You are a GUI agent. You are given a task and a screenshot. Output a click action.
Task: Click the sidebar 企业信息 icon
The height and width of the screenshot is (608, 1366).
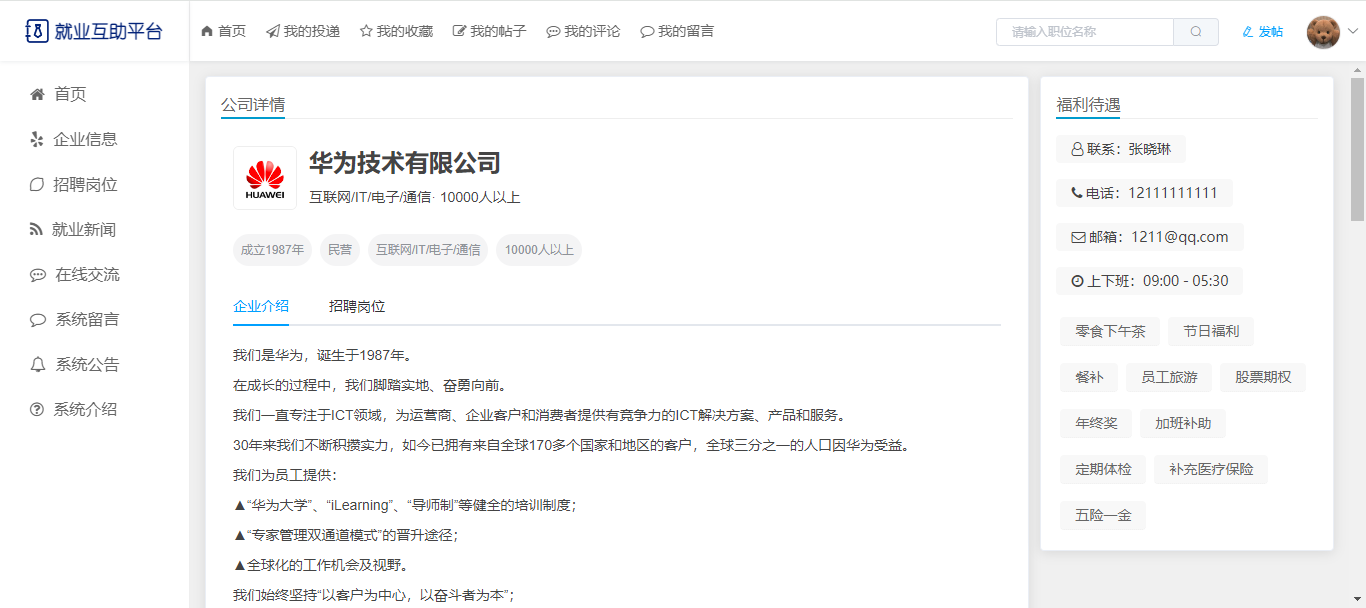[37, 139]
